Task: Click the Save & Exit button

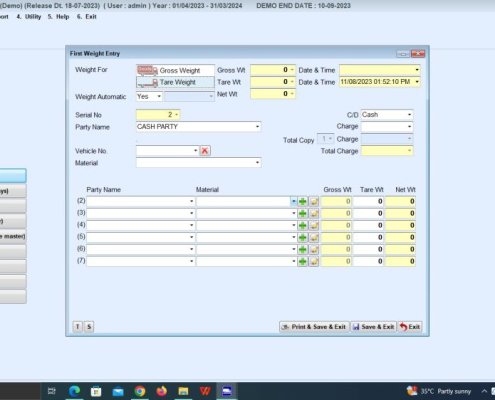Action: pyautogui.click(x=373, y=327)
